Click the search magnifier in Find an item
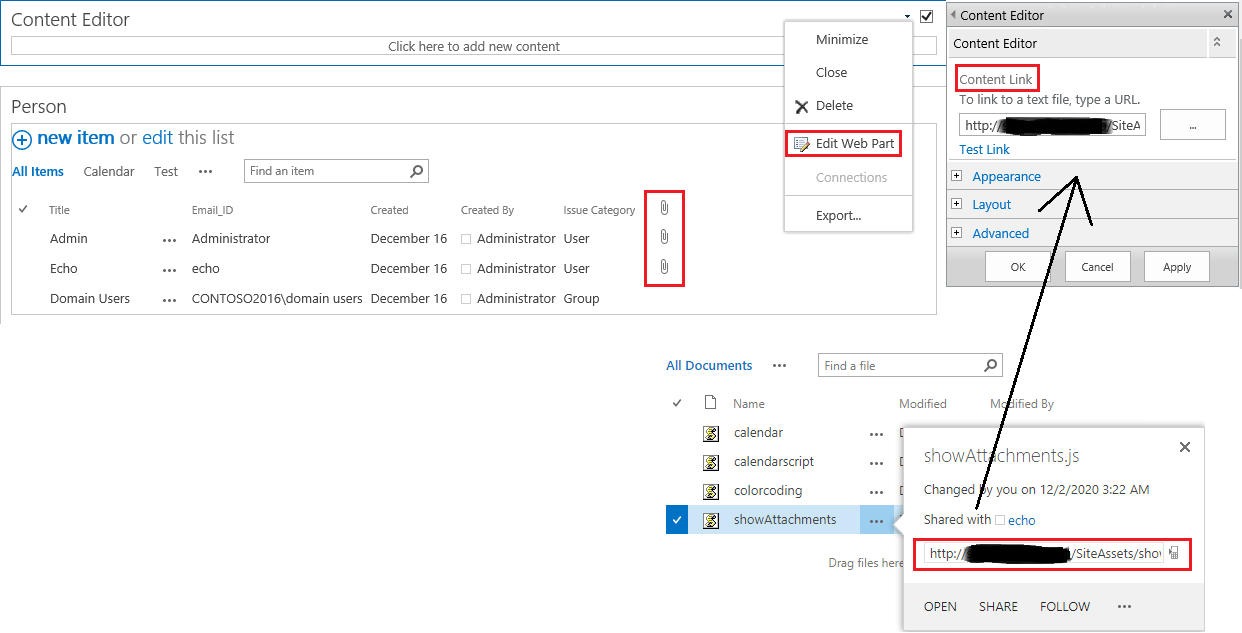1242x633 pixels. tap(416, 171)
